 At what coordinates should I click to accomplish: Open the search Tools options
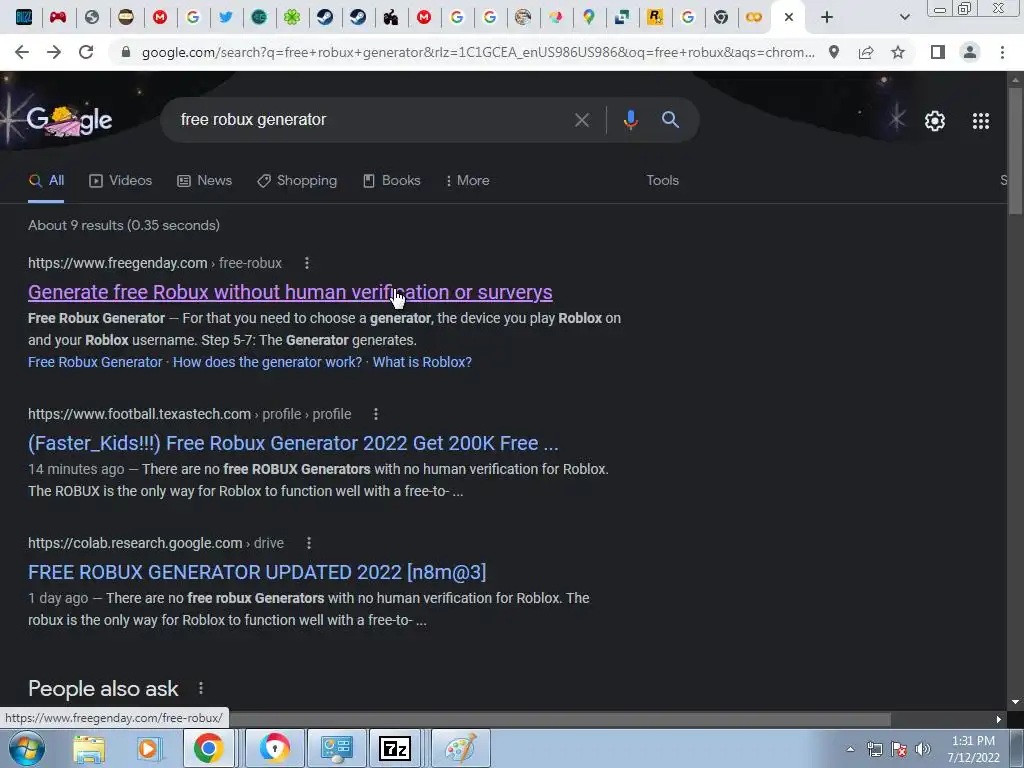pos(662,180)
